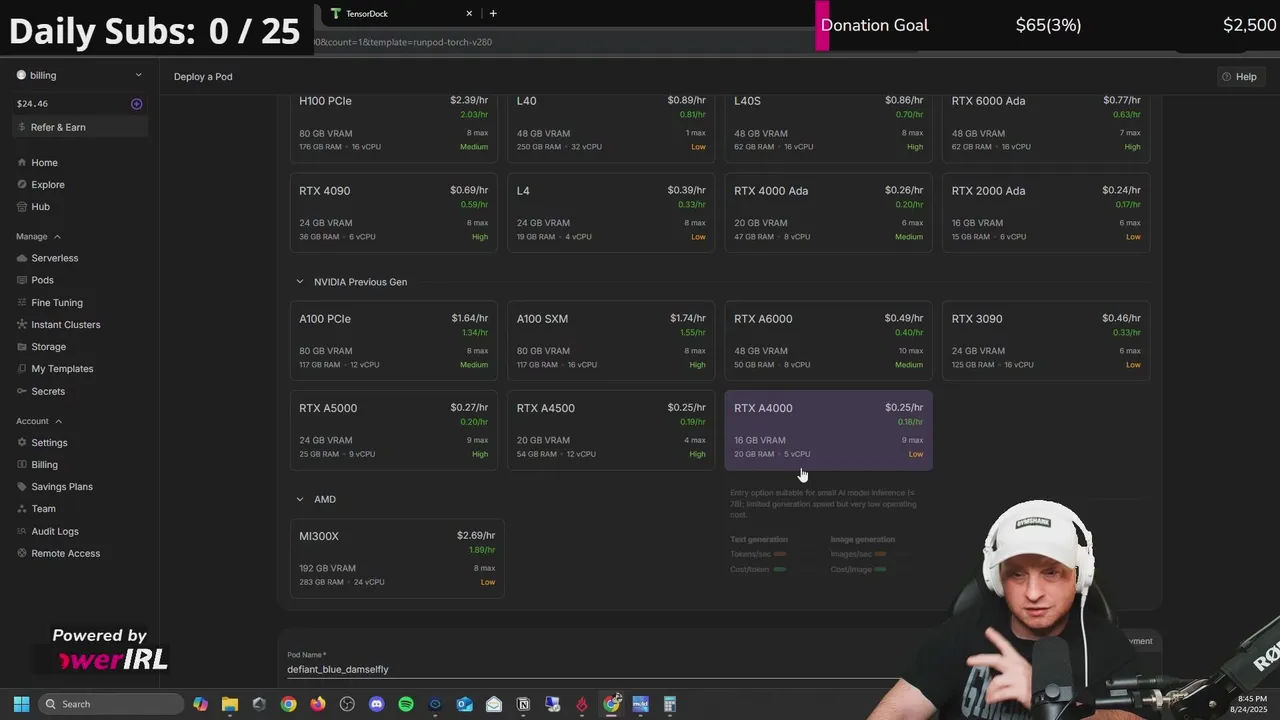Click the Help button
Viewport: 1280px width, 720px height.
click(x=1239, y=76)
